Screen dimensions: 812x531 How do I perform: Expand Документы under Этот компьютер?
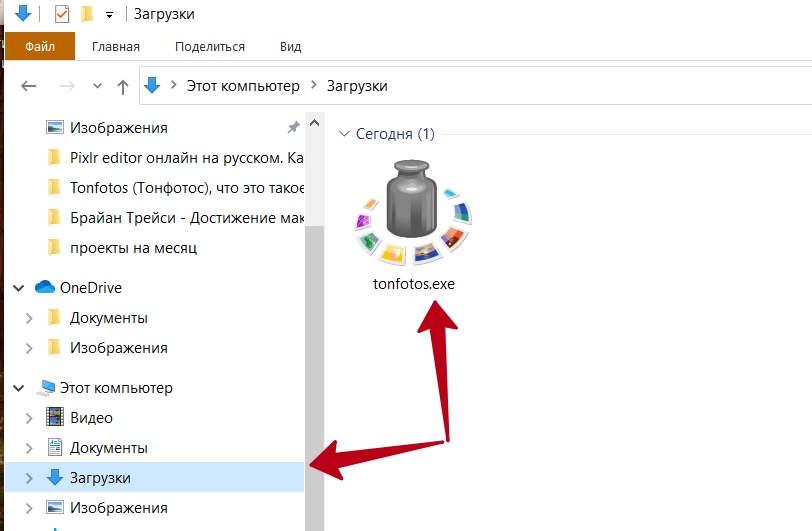(x=30, y=448)
